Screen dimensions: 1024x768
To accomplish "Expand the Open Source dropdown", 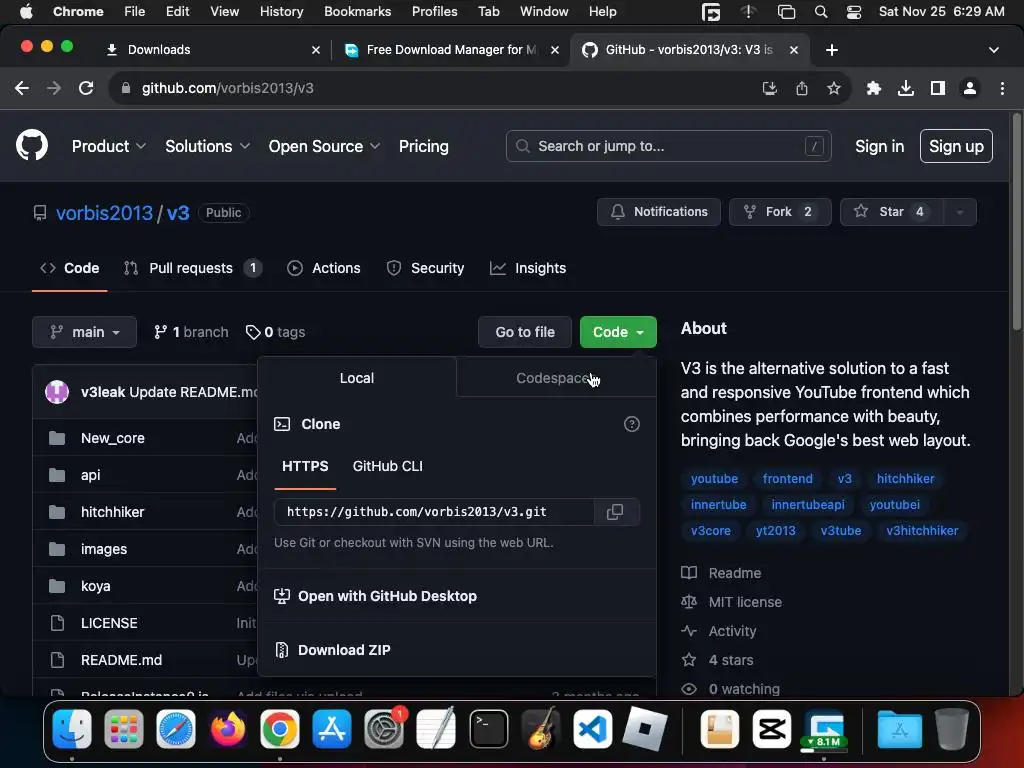I will click(324, 146).
